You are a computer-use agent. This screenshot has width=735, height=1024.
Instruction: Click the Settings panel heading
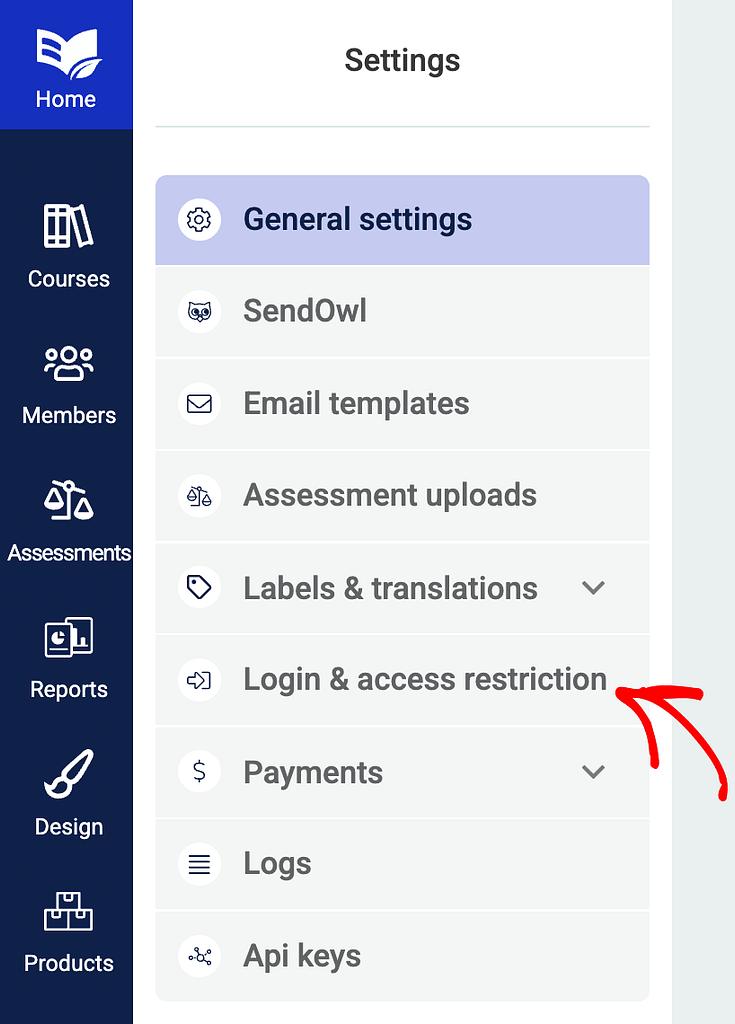tap(402, 60)
